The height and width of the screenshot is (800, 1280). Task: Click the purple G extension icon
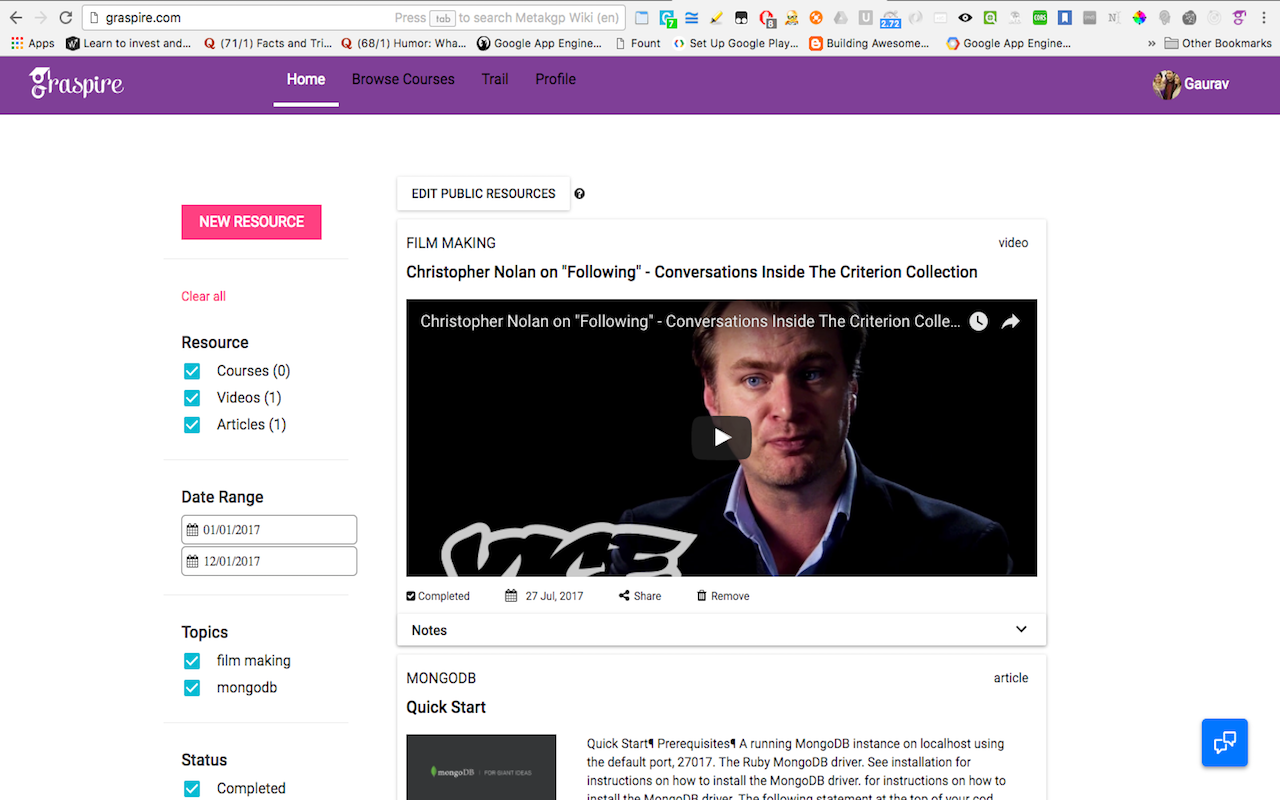(x=1239, y=17)
